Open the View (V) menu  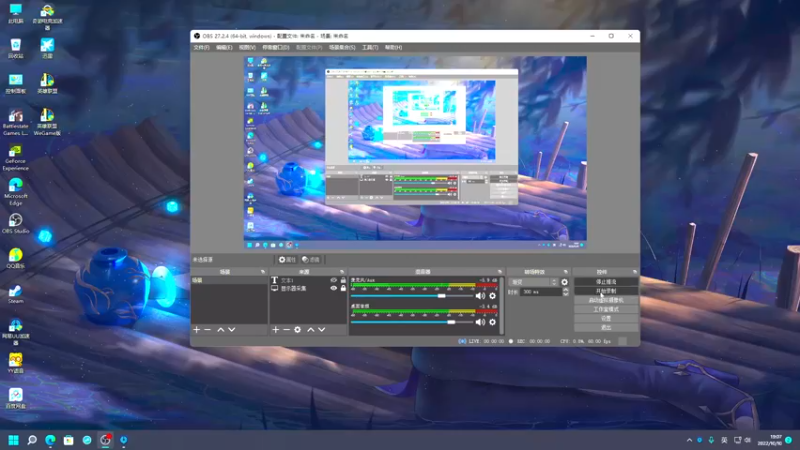(247, 47)
